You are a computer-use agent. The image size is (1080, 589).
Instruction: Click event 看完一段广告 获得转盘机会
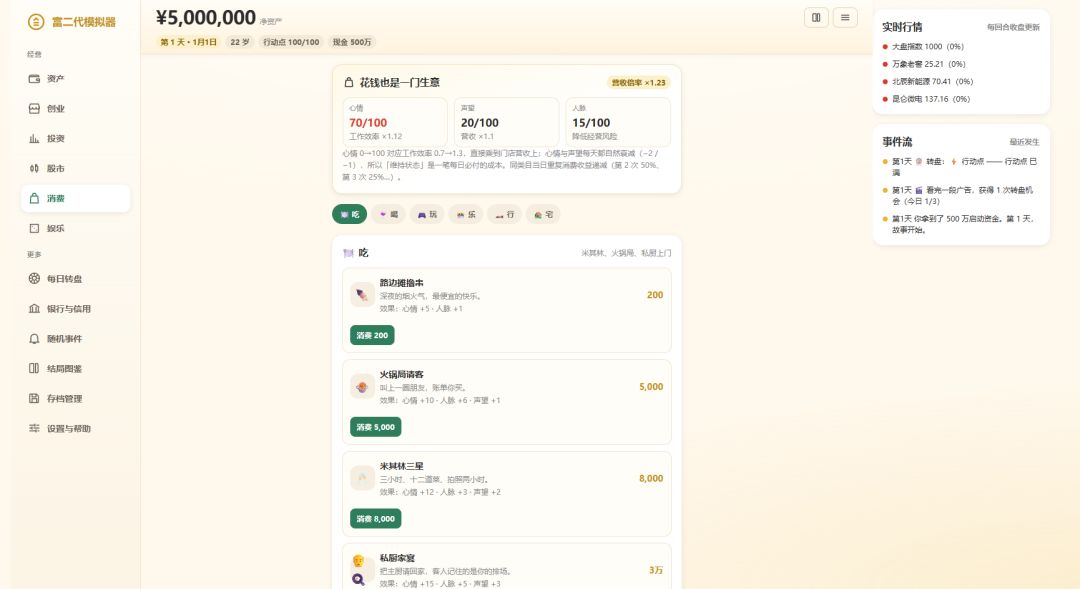[x=962, y=196]
